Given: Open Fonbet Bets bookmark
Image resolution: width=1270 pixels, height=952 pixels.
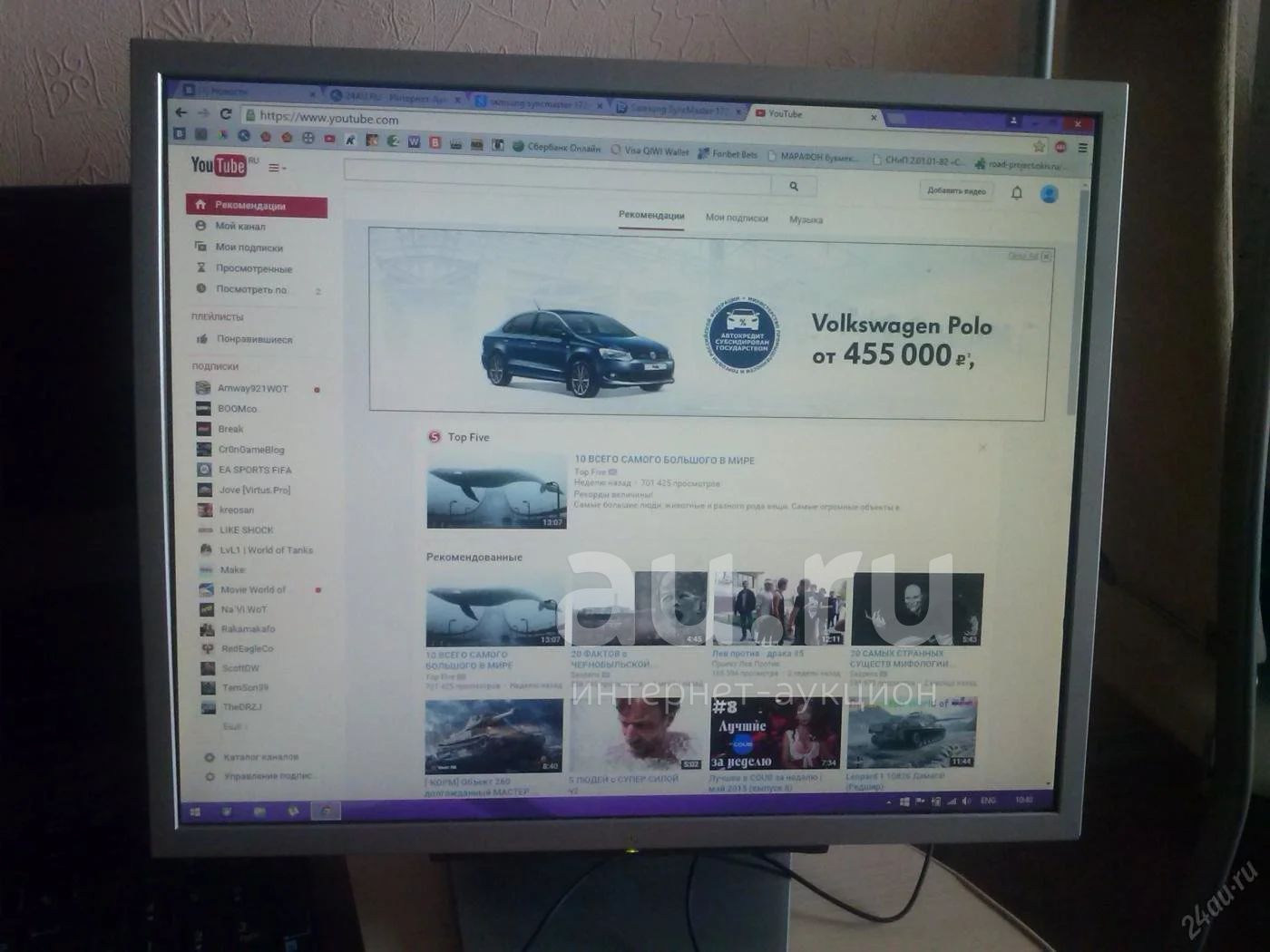Looking at the screenshot, I should tap(728, 154).
